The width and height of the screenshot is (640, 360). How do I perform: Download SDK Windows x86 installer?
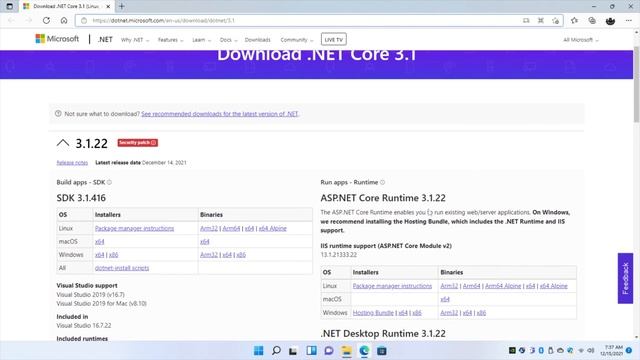click(x=113, y=255)
